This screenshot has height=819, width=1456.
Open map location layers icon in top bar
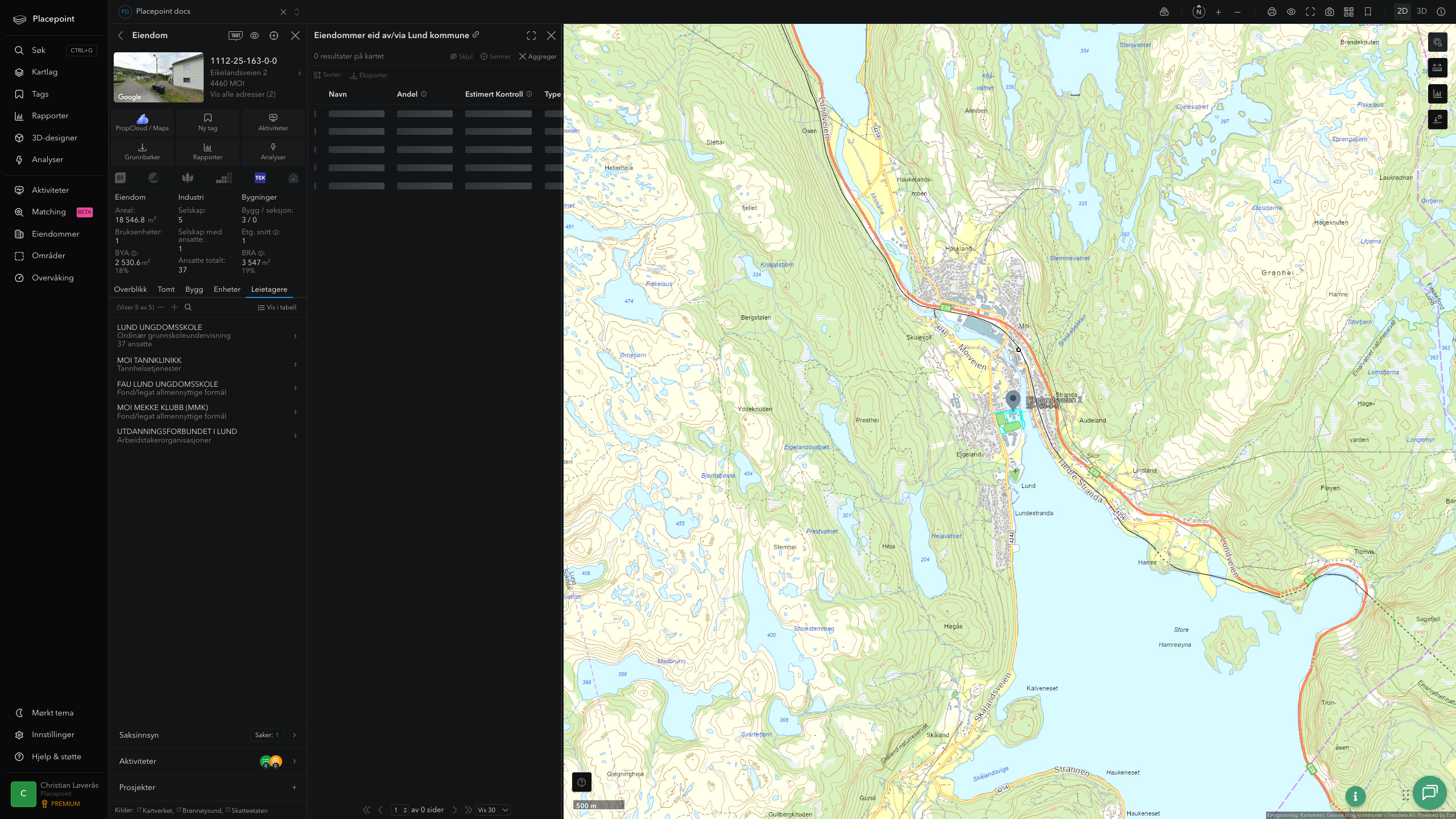click(1164, 11)
